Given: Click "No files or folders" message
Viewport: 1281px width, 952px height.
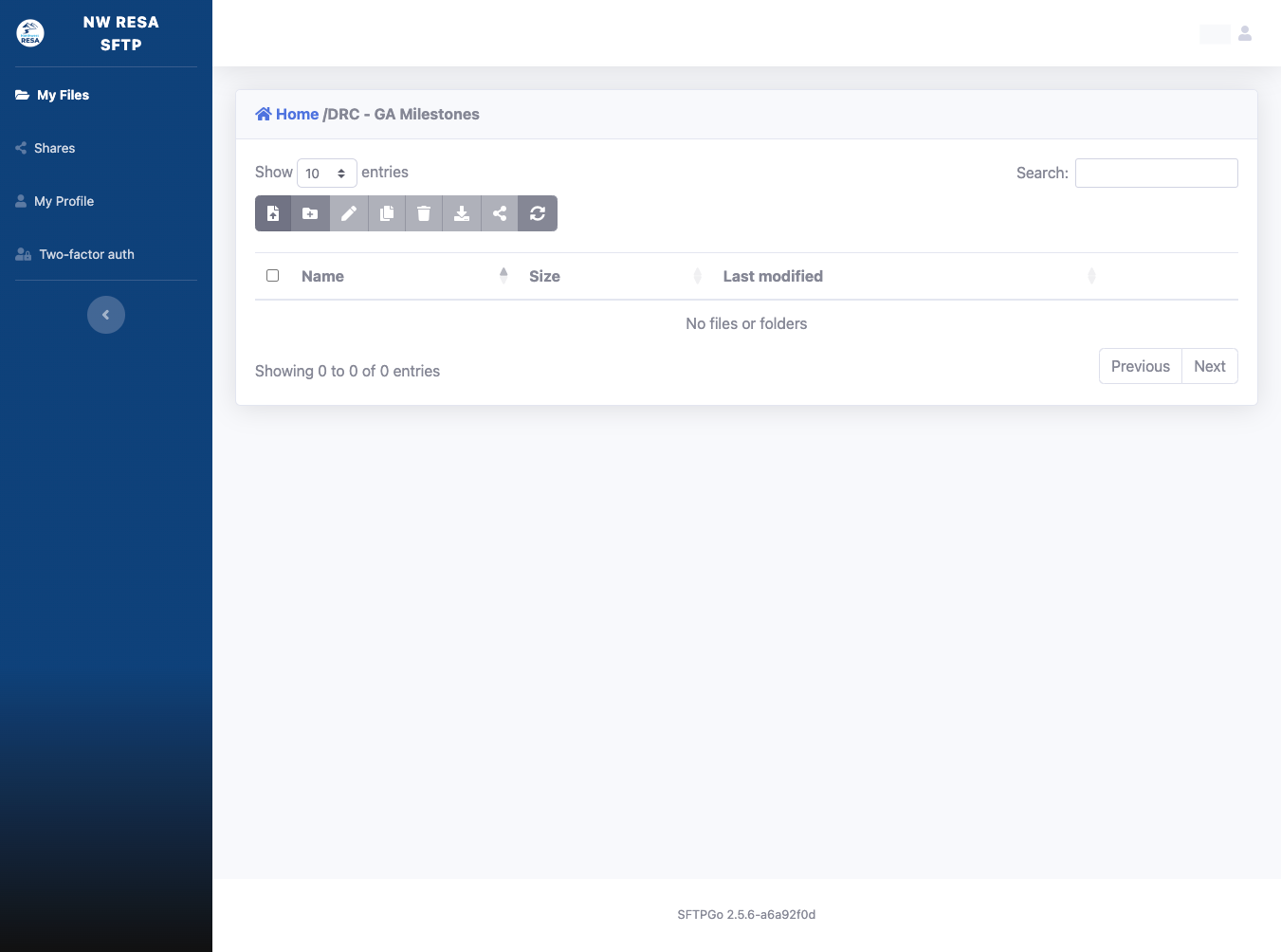Looking at the screenshot, I should click(746, 323).
